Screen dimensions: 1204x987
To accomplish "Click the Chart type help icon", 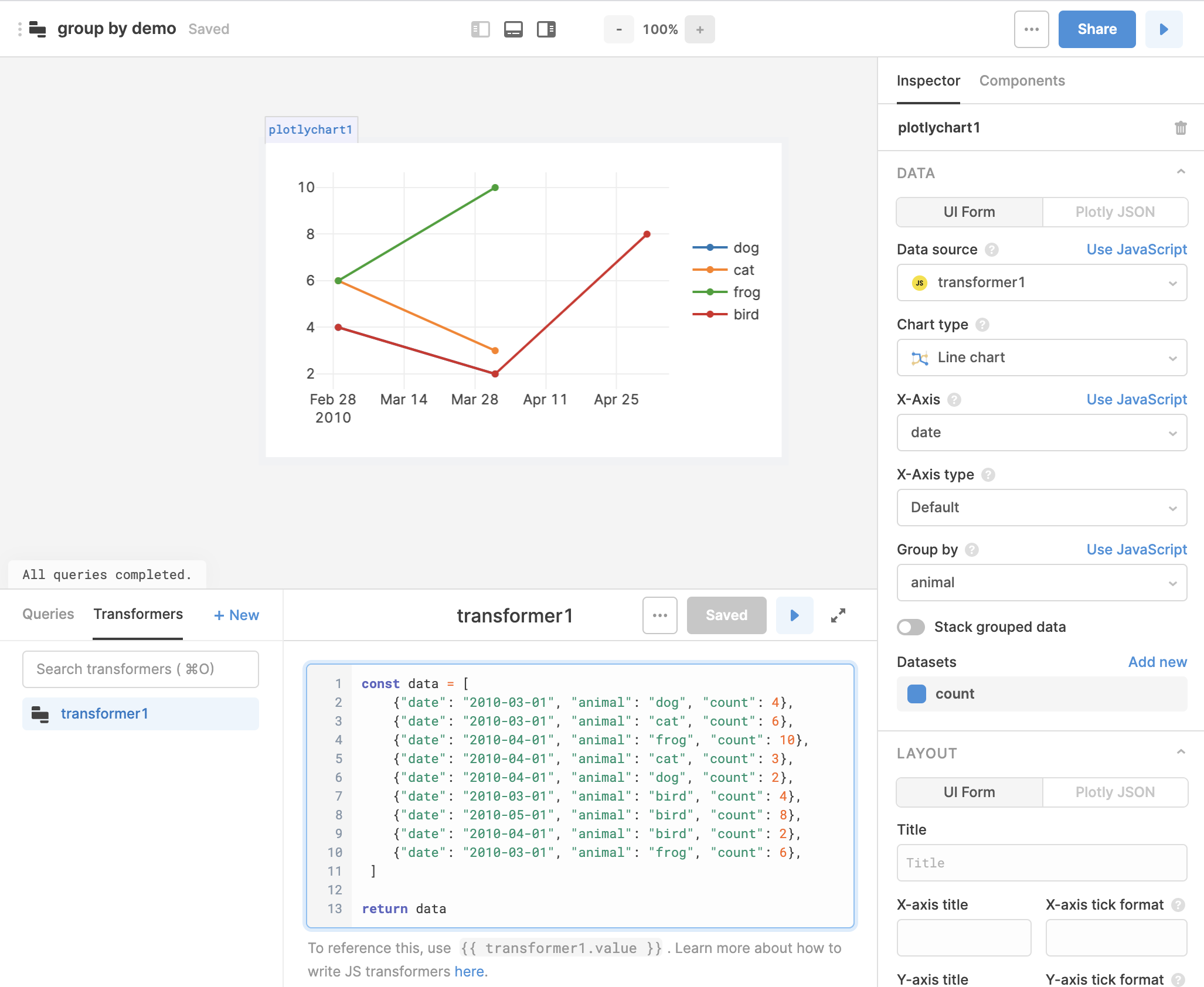I will pos(982,325).
